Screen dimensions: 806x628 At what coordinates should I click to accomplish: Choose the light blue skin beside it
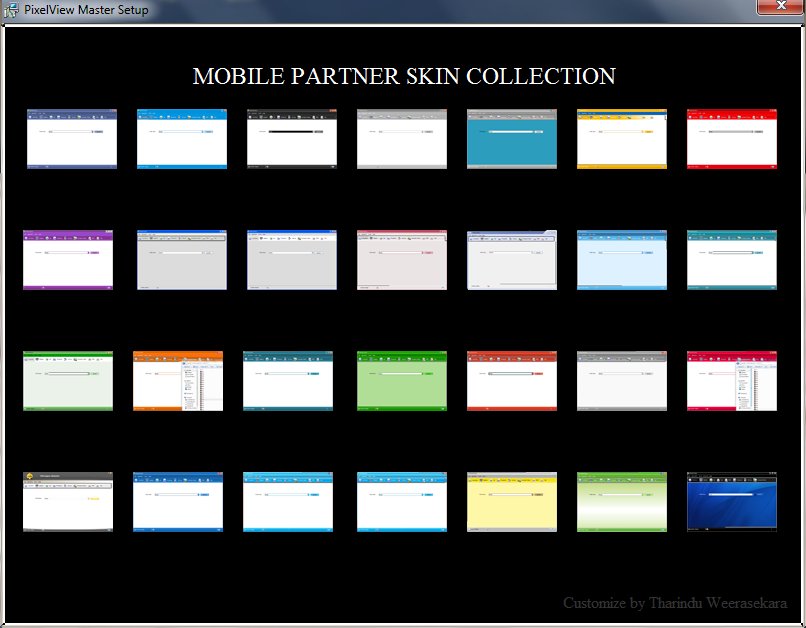tap(181, 137)
